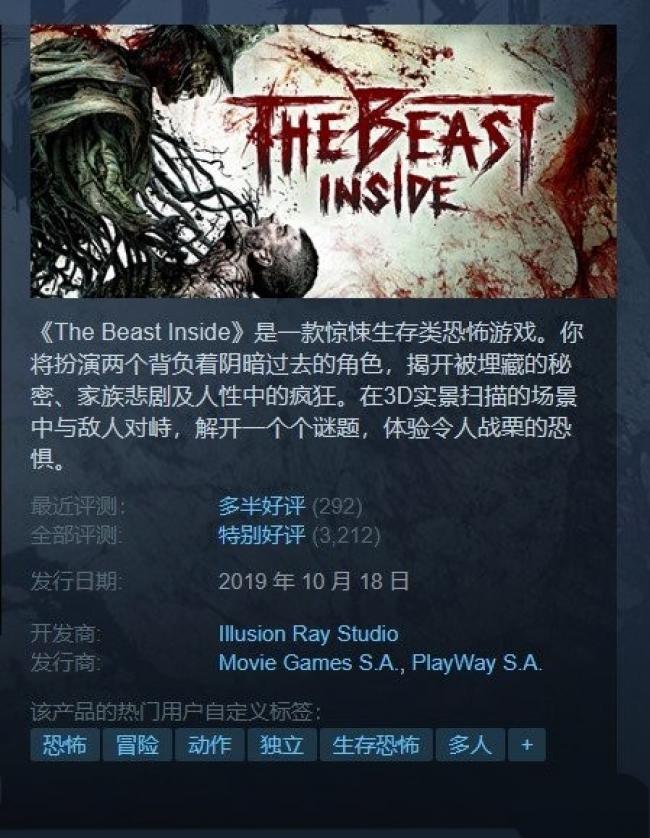
Task: Click the release date 2019 年 10 月 18 日
Action: pyautogui.click(x=314, y=581)
